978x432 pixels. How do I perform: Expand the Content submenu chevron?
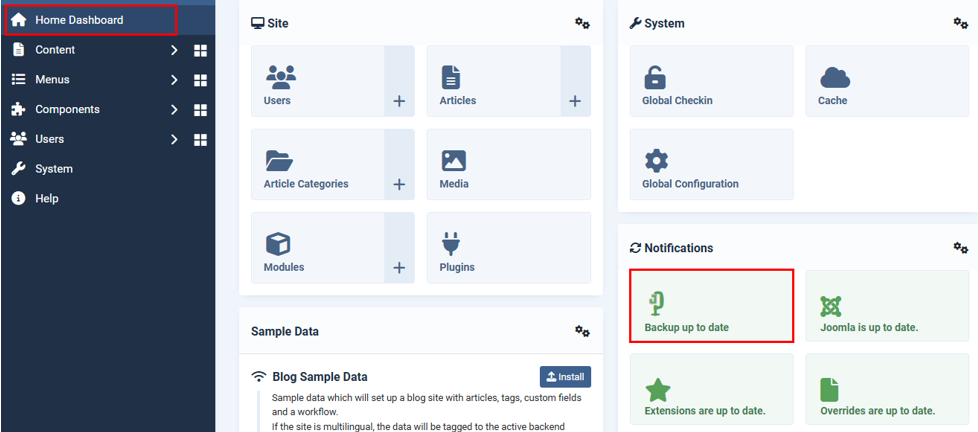175,50
